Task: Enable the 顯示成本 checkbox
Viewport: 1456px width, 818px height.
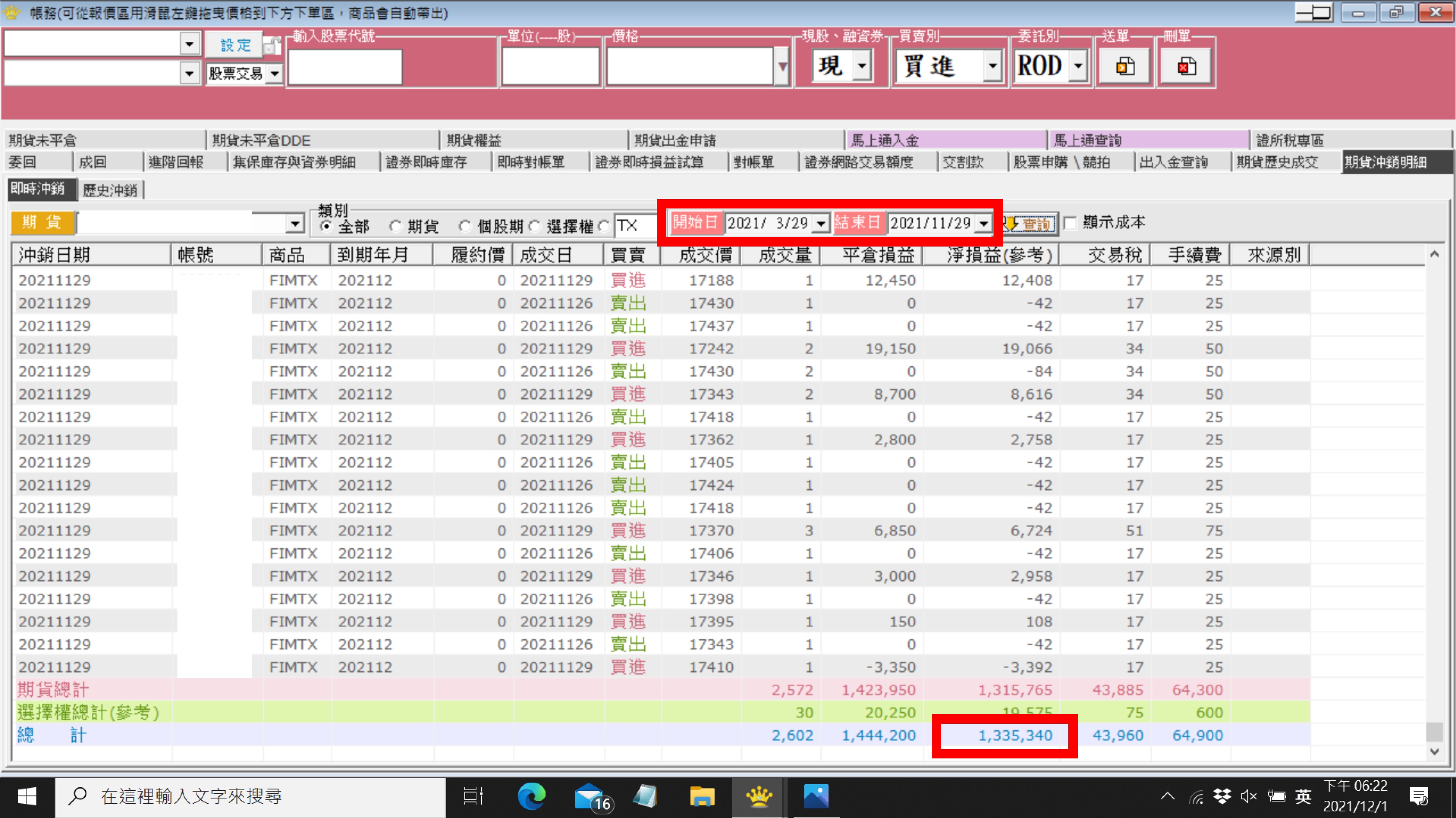Action: (1069, 223)
